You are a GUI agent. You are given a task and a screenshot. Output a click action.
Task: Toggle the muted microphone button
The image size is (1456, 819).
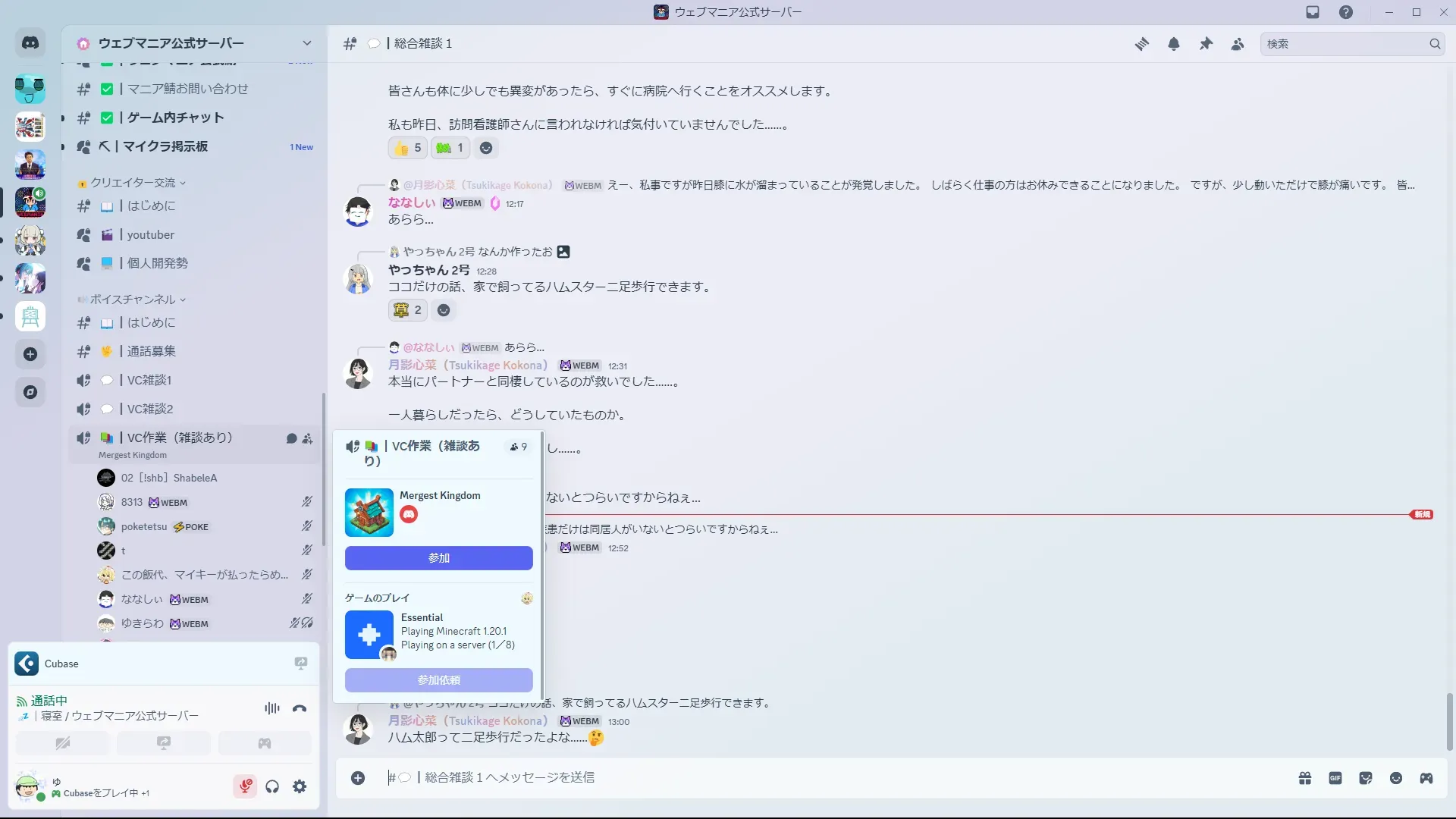click(x=245, y=786)
